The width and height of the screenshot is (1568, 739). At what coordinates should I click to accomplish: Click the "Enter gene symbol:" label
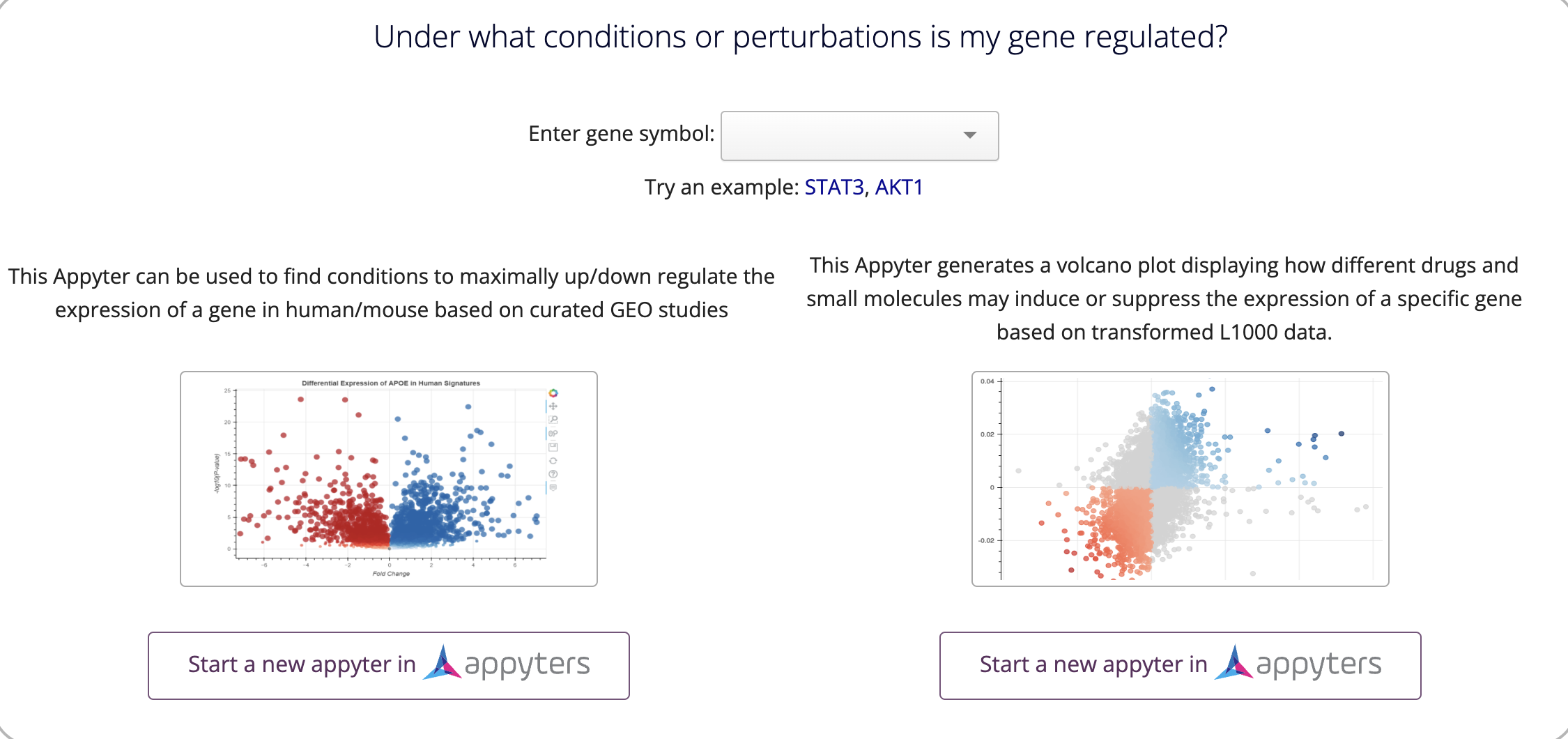point(621,134)
